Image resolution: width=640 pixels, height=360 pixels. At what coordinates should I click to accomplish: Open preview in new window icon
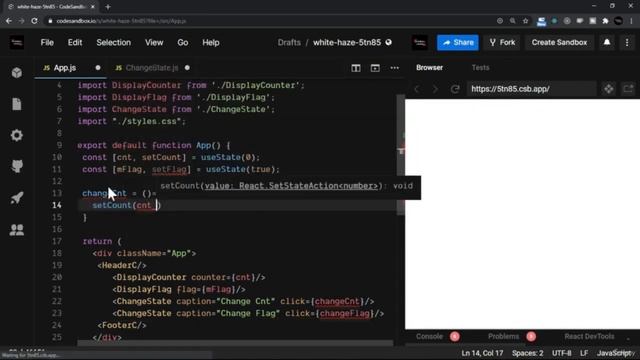[628, 89]
